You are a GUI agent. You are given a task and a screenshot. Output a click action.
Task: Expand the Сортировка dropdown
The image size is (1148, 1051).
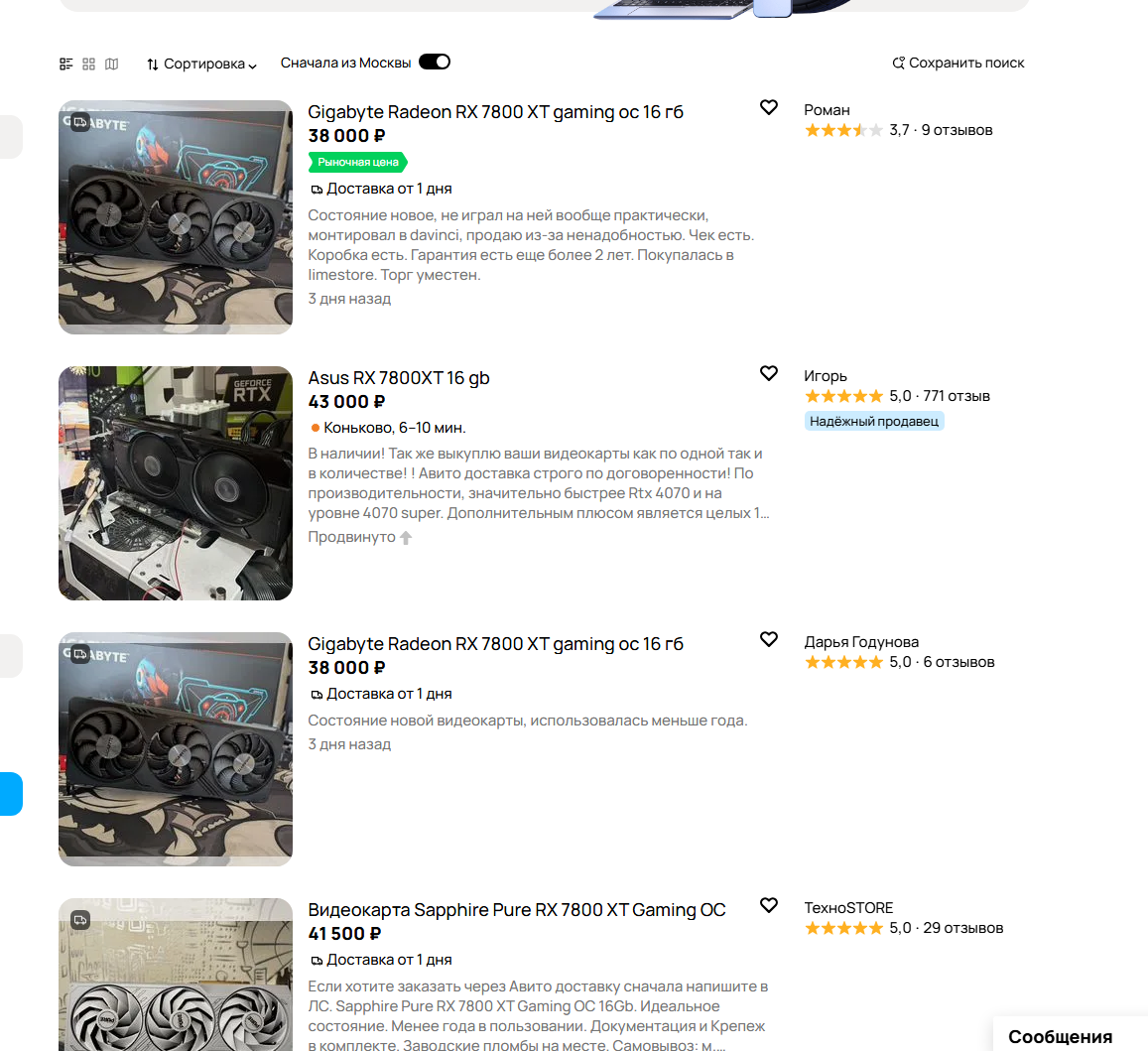[x=201, y=64]
